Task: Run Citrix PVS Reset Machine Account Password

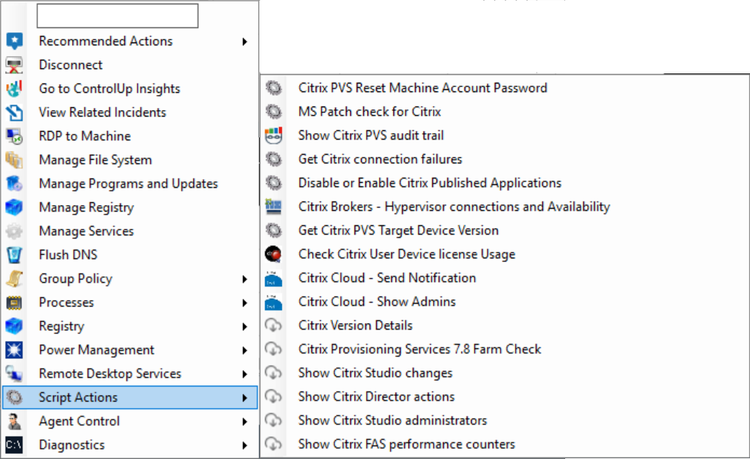Action: click(x=505, y=88)
